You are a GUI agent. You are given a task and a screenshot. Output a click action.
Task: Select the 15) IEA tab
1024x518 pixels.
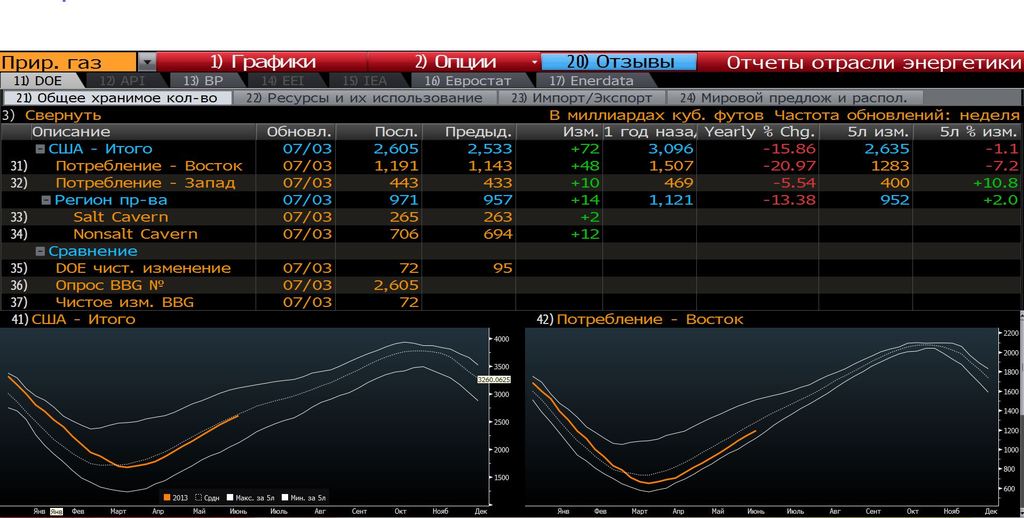(366, 81)
